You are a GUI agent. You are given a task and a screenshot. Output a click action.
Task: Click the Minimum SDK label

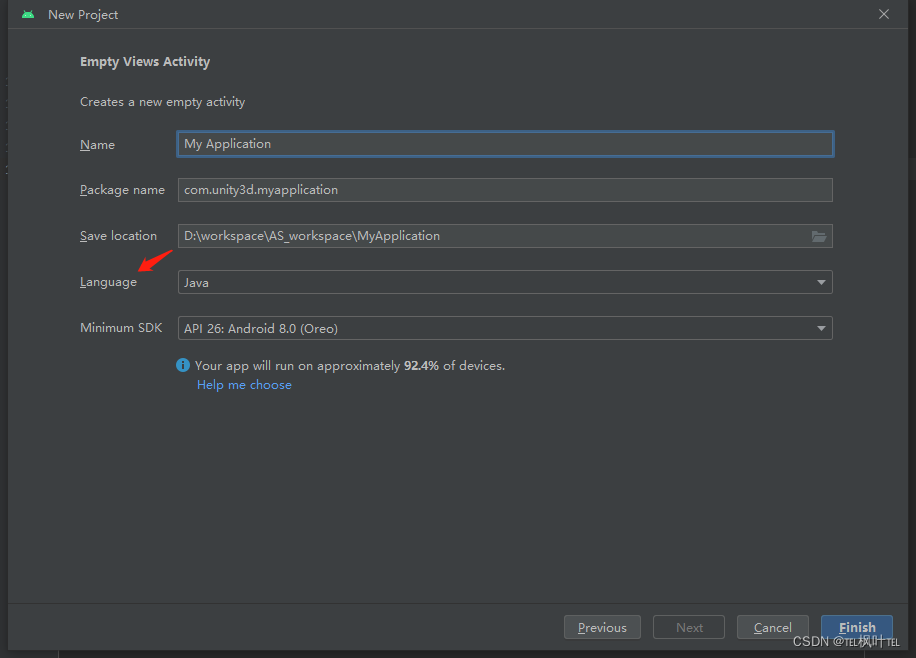[x=121, y=328]
